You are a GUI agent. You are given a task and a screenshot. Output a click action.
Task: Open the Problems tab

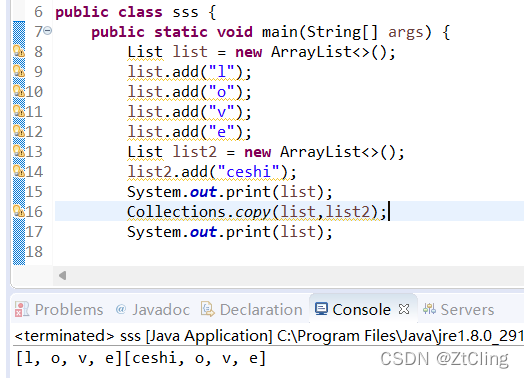click(59, 309)
